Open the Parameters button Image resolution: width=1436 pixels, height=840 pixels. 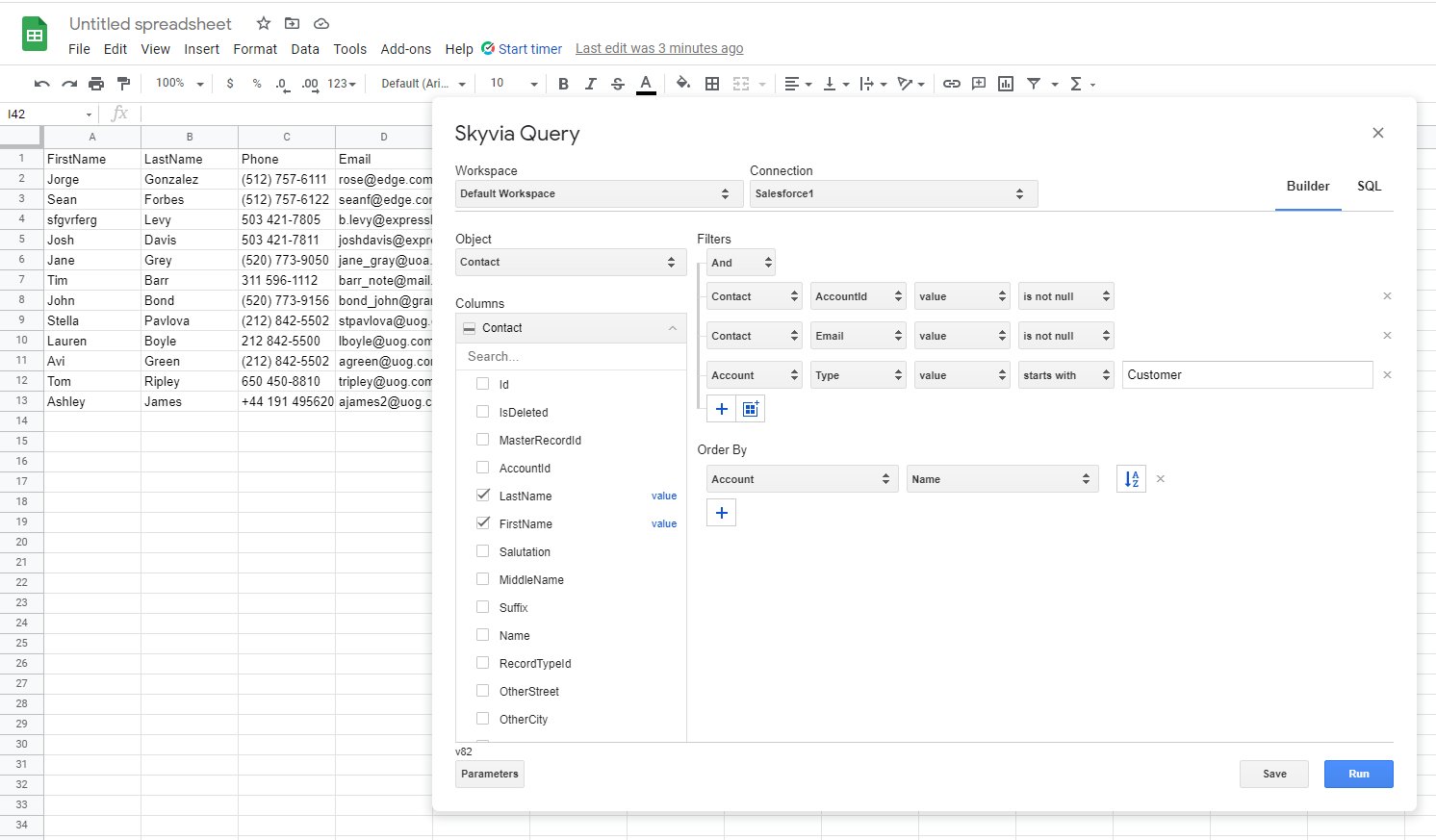490,774
